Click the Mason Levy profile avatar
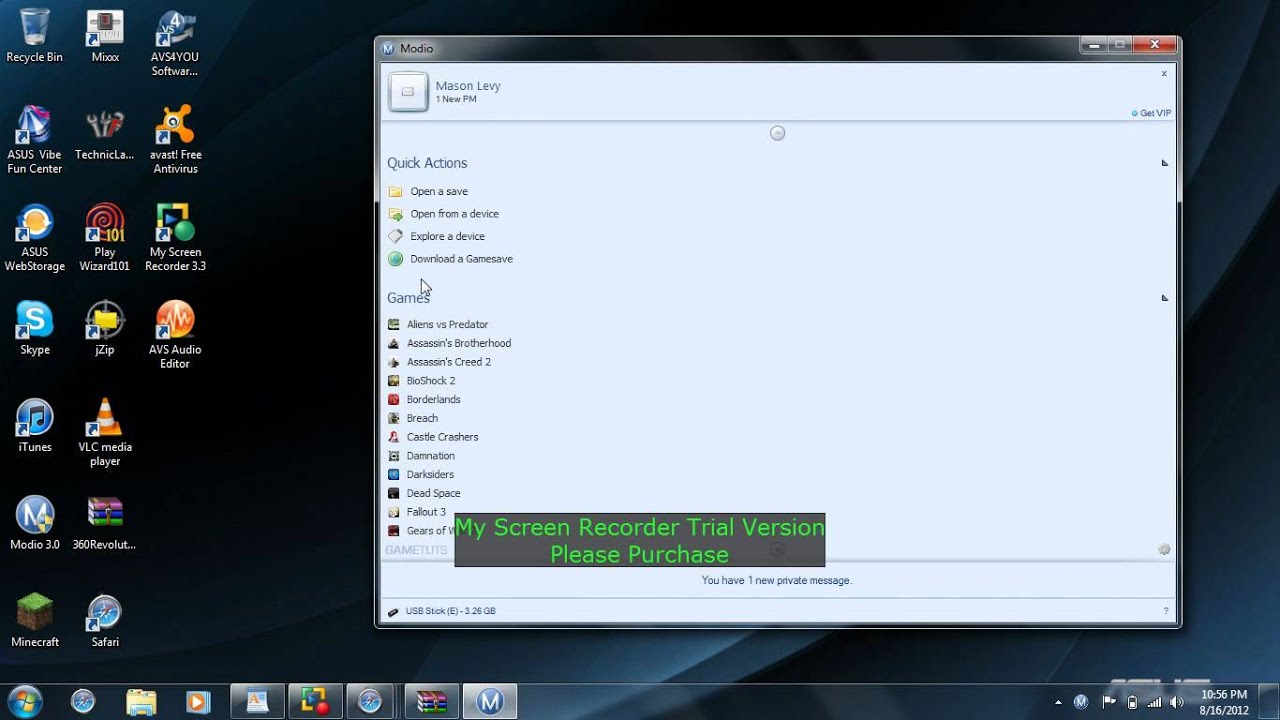Image resolution: width=1280 pixels, height=720 pixels. (408, 92)
